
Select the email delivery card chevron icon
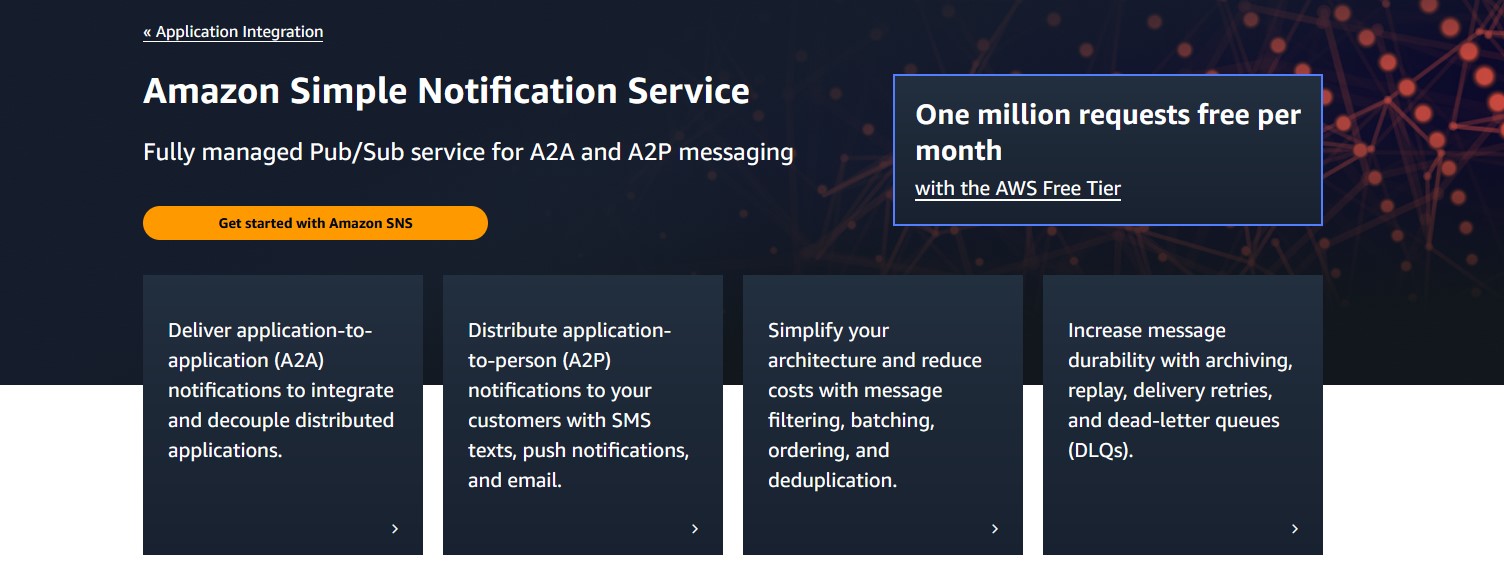(695, 528)
